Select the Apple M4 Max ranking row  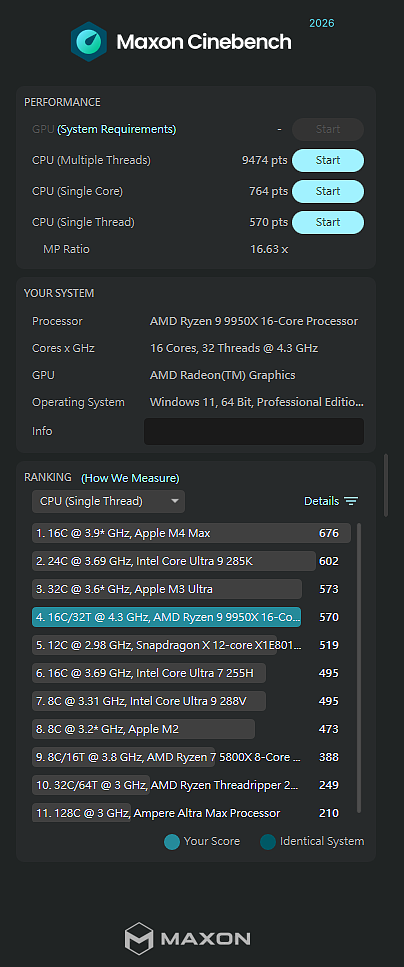click(191, 533)
